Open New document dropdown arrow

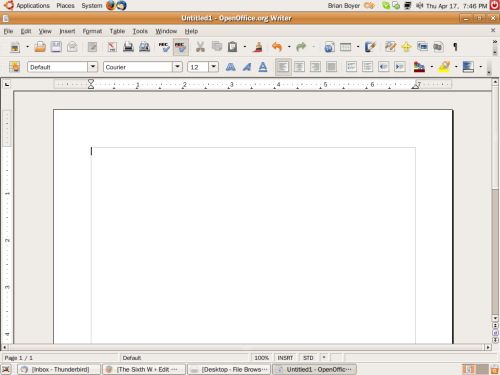pos(27,47)
